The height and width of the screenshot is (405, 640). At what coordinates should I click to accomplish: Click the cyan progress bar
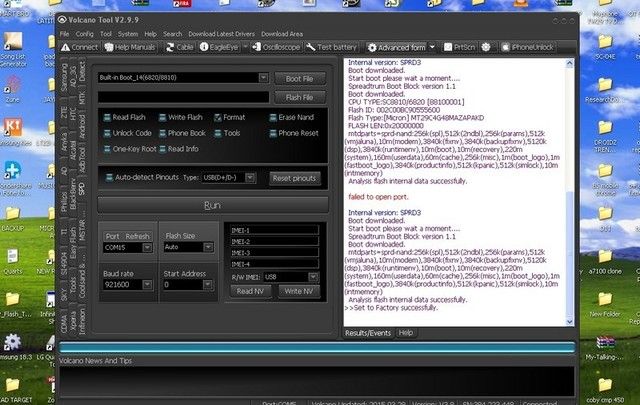(x=317, y=348)
